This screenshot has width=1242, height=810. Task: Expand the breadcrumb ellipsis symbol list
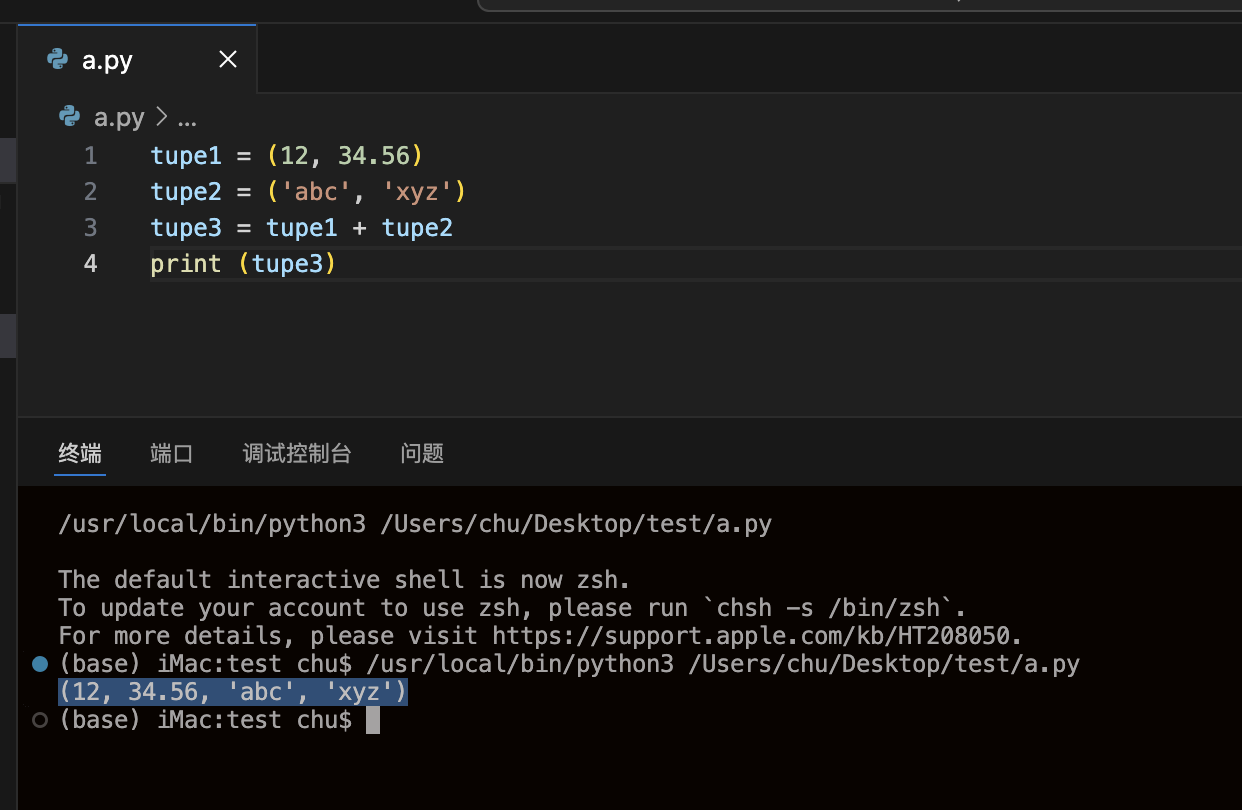(x=187, y=118)
